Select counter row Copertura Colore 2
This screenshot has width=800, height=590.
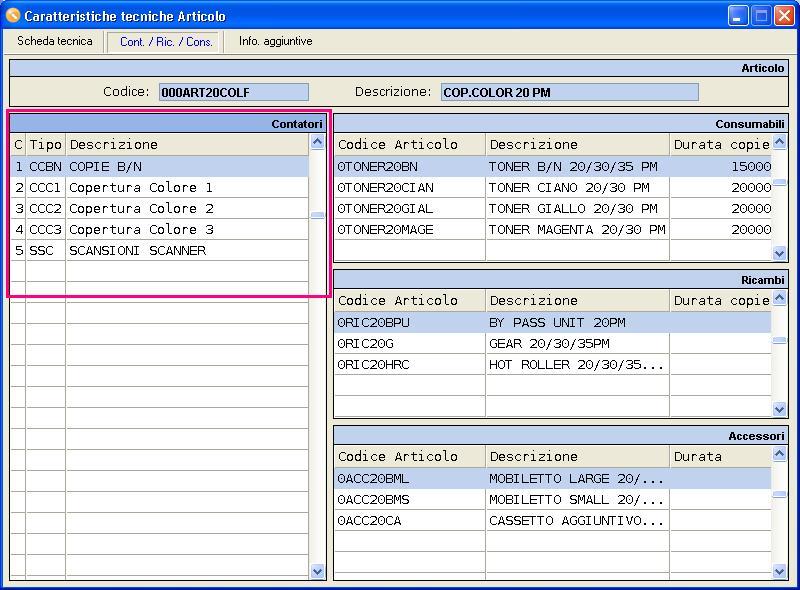point(160,209)
